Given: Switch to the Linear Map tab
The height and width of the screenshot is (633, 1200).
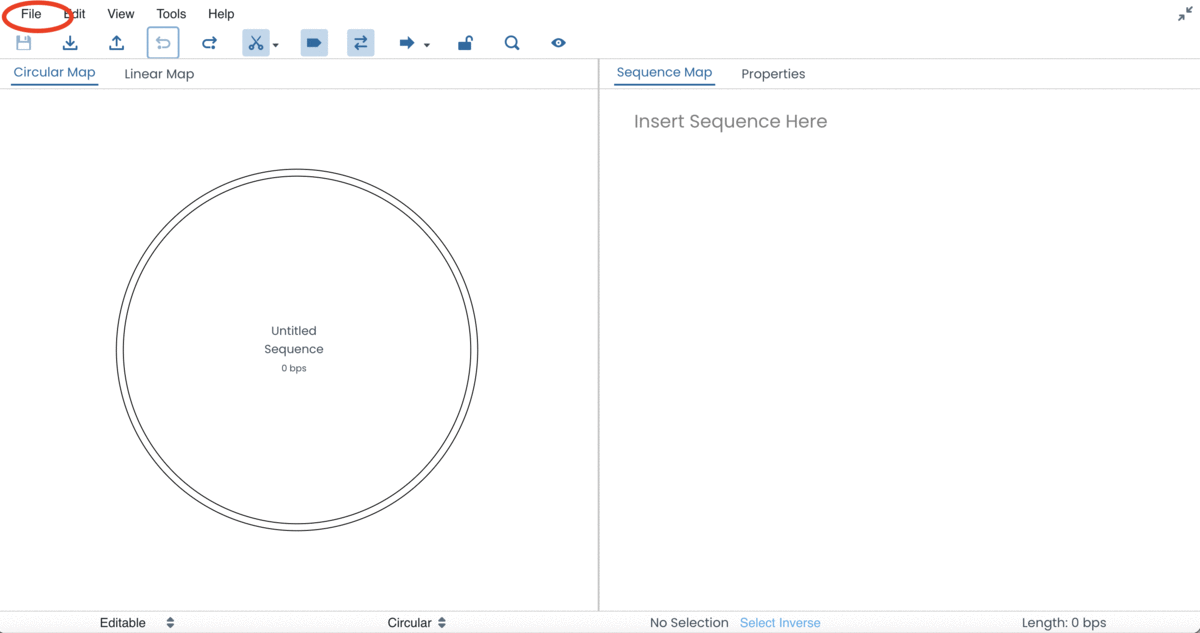Looking at the screenshot, I should click(159, 73).
